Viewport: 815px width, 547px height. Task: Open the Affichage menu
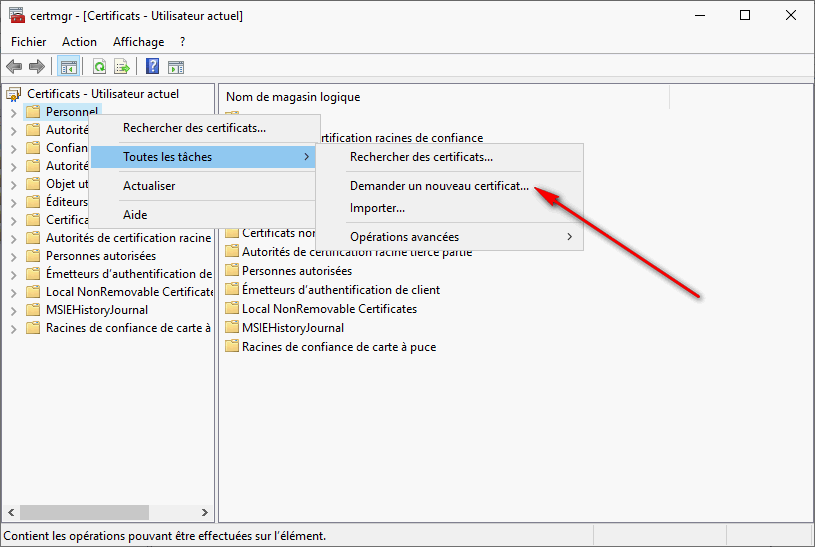[138, 42]
